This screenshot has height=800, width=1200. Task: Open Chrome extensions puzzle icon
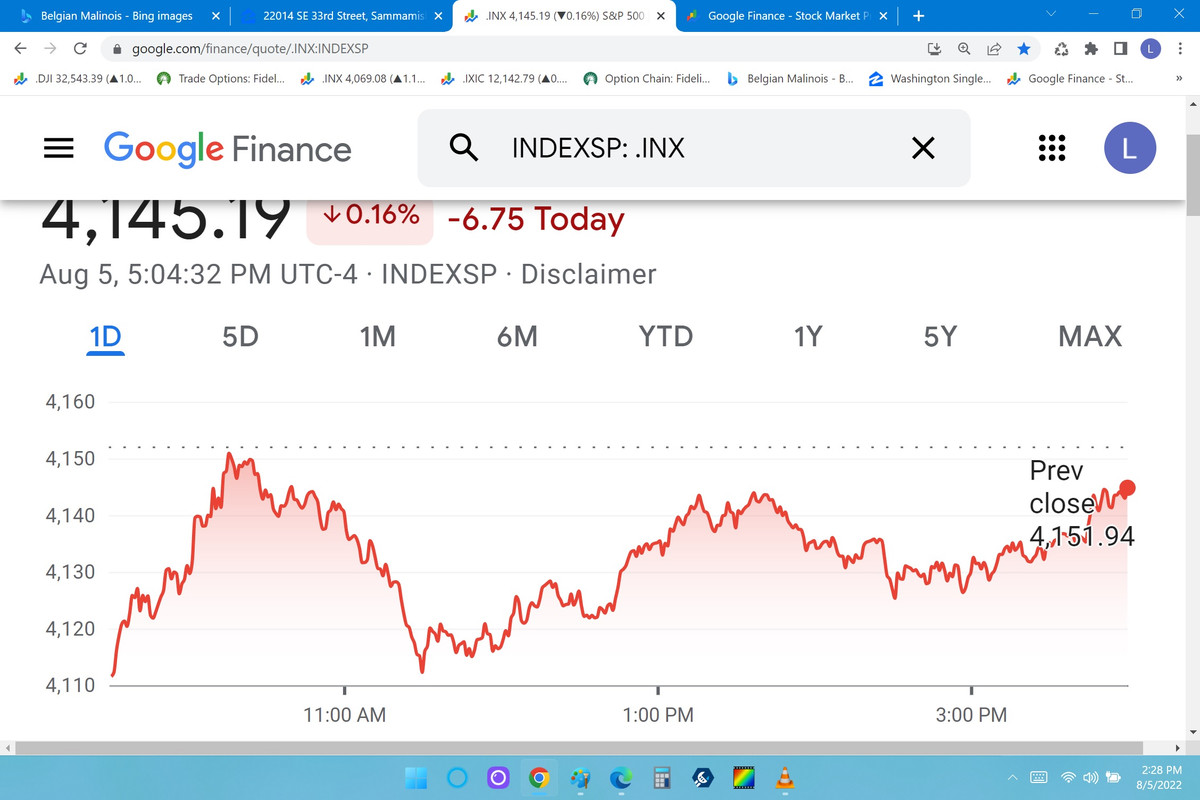pyautogui.click(x=1092, y=48)
